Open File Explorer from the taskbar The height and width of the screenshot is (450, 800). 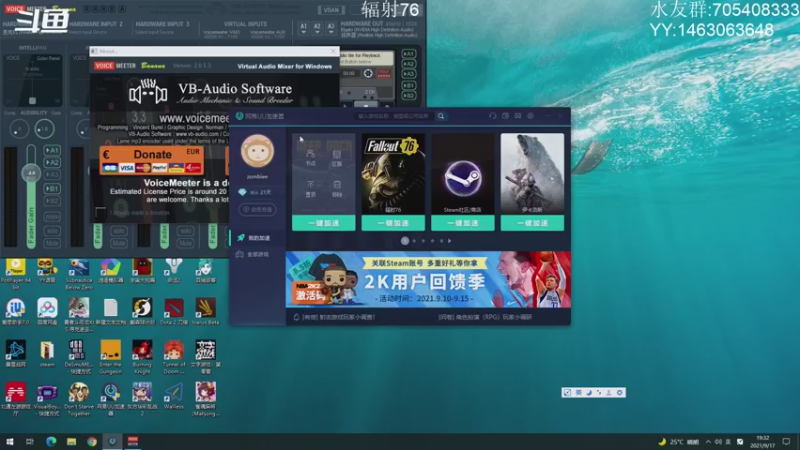71,441
